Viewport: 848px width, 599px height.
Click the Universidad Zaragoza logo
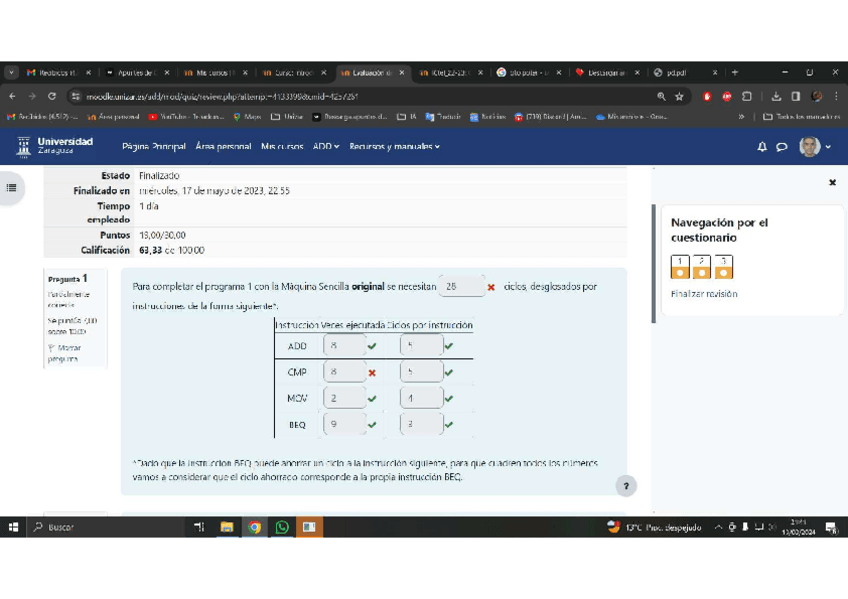click(x=55, y=147)
